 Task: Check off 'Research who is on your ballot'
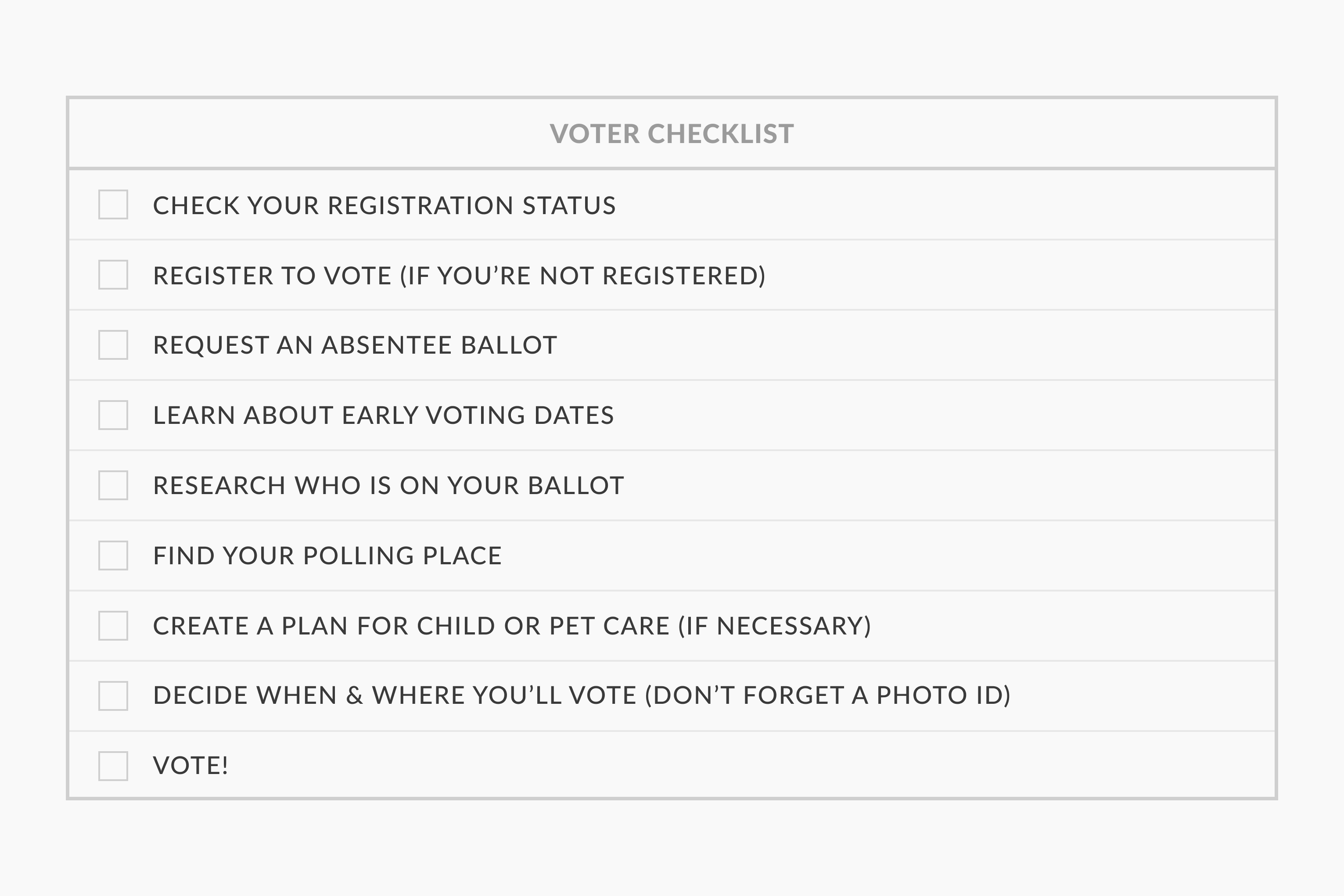[113, 485]
